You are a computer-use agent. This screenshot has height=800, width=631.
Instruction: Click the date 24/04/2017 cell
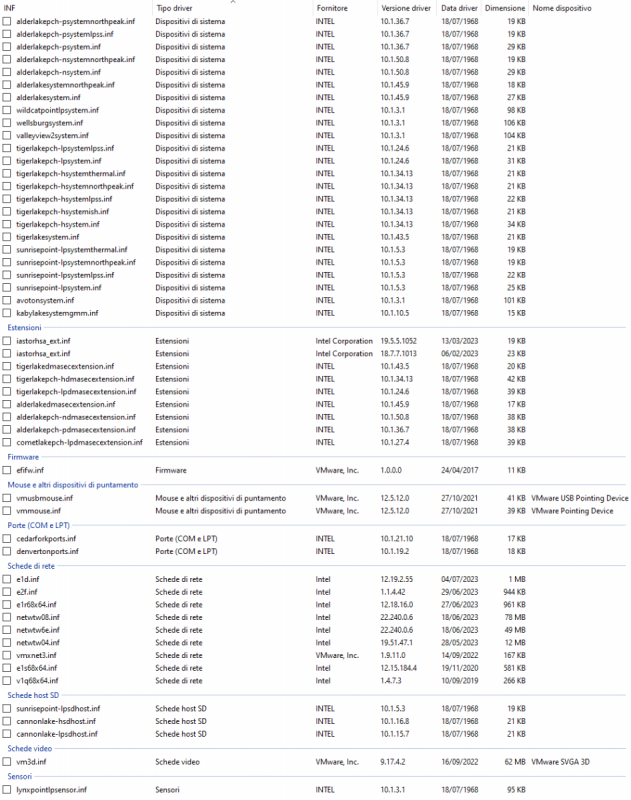tap(460, 470)
